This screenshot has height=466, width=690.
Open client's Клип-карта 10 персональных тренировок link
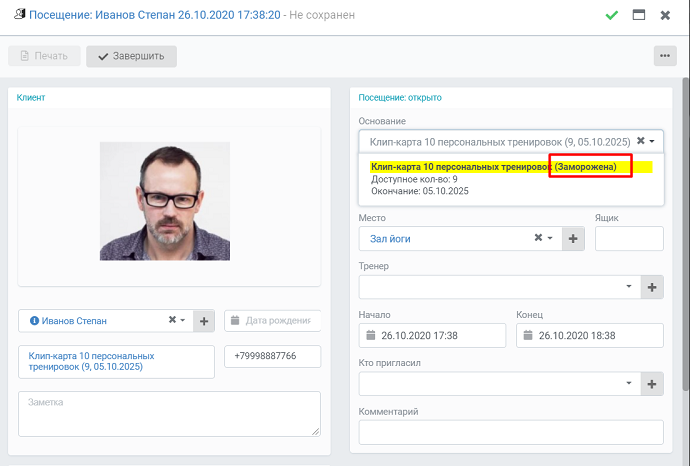click(x=91, y=361)
